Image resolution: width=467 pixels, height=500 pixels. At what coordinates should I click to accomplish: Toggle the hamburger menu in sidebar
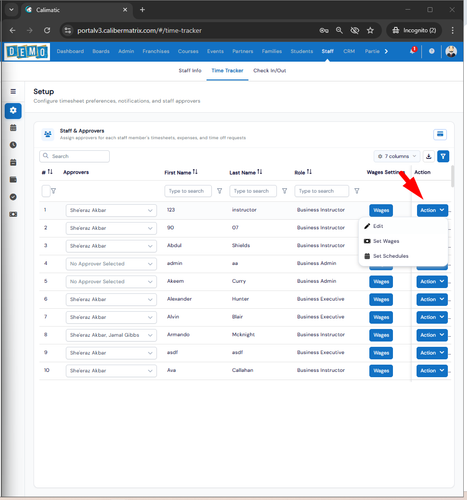(x=13, y=91)
